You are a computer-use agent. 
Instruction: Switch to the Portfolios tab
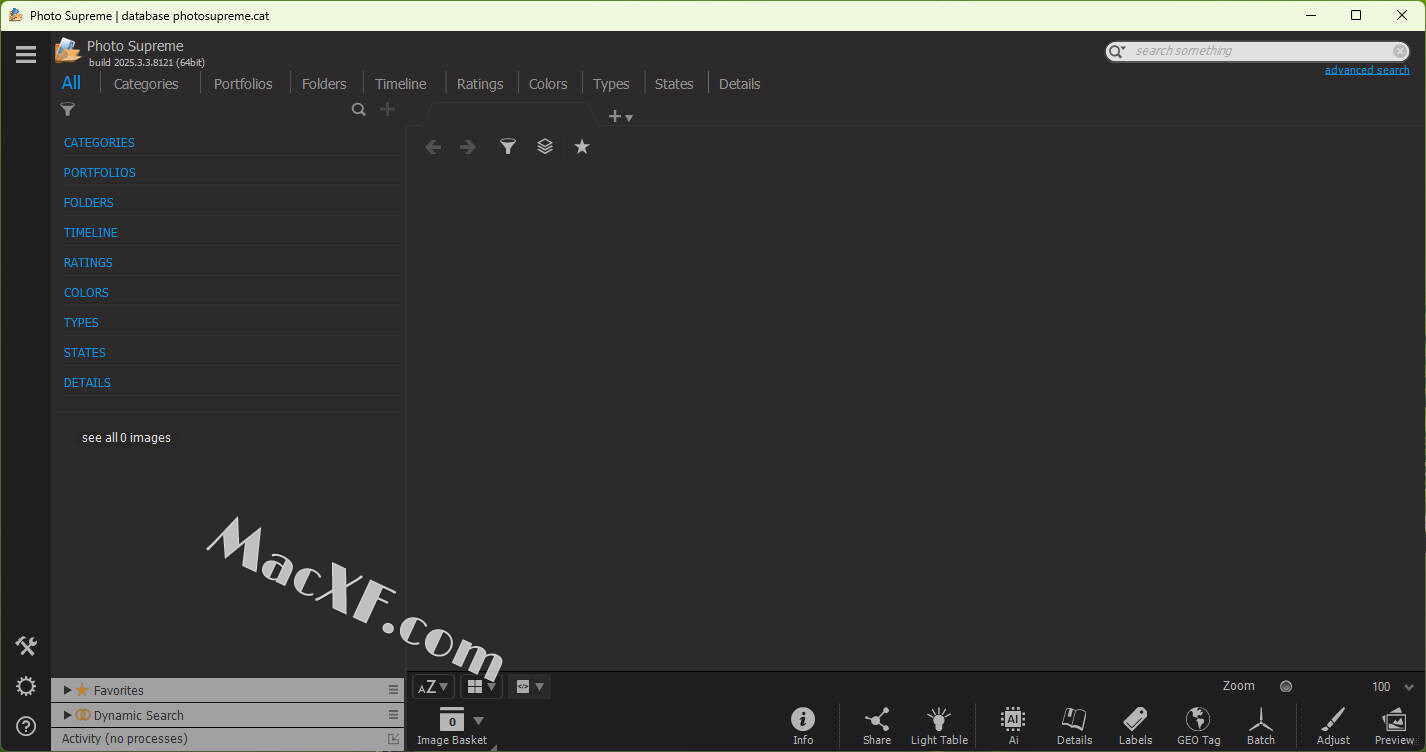(243, 84)
